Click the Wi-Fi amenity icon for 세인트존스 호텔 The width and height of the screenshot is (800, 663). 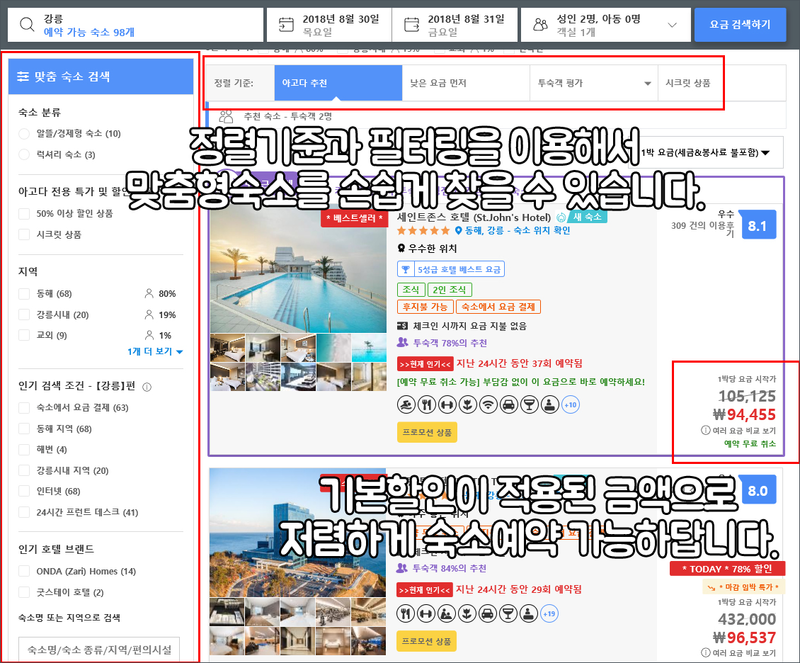pyautogui.click(x=488, y=405)
